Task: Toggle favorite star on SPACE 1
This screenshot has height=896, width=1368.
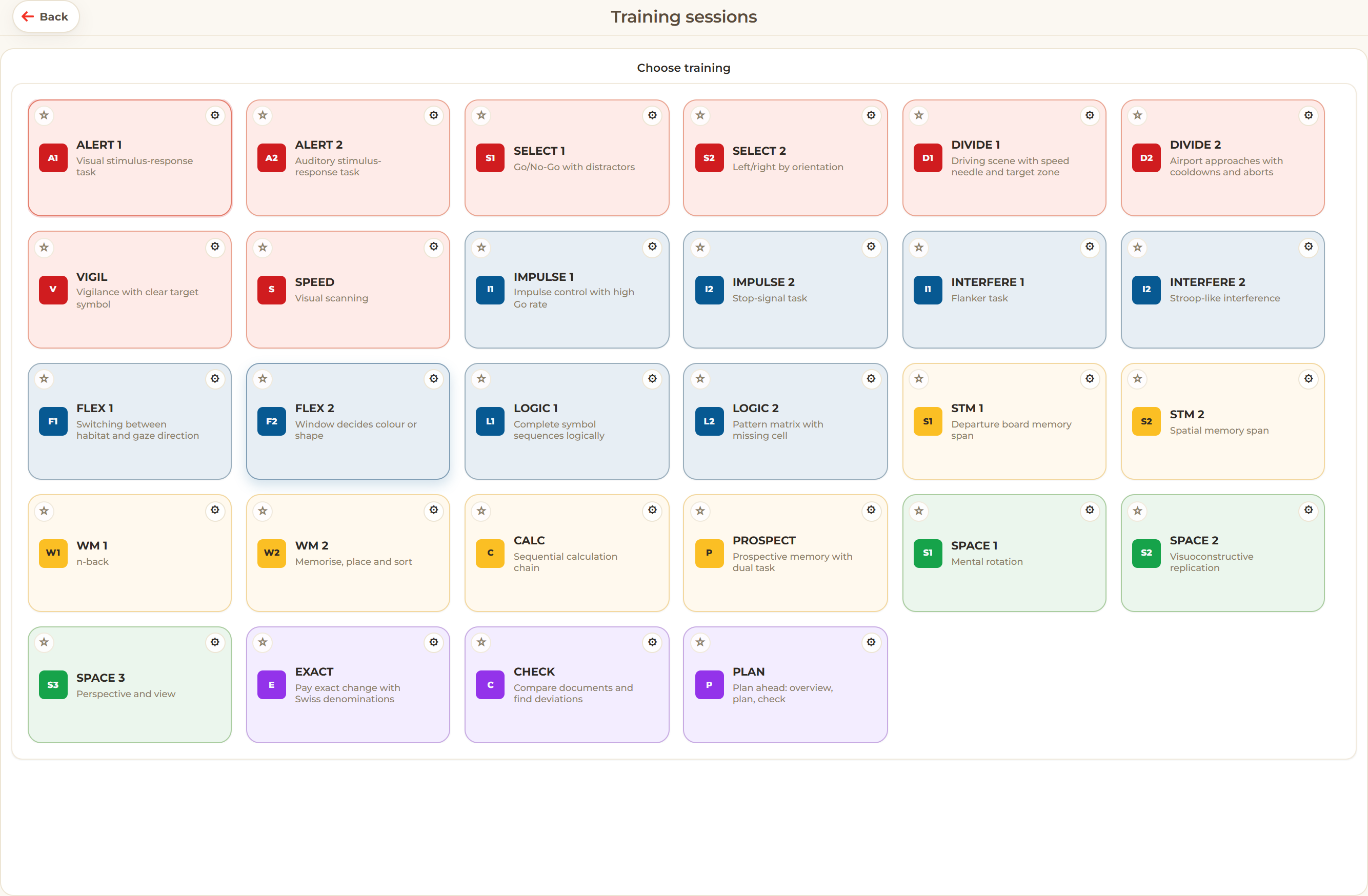Action: coord(919,511)
